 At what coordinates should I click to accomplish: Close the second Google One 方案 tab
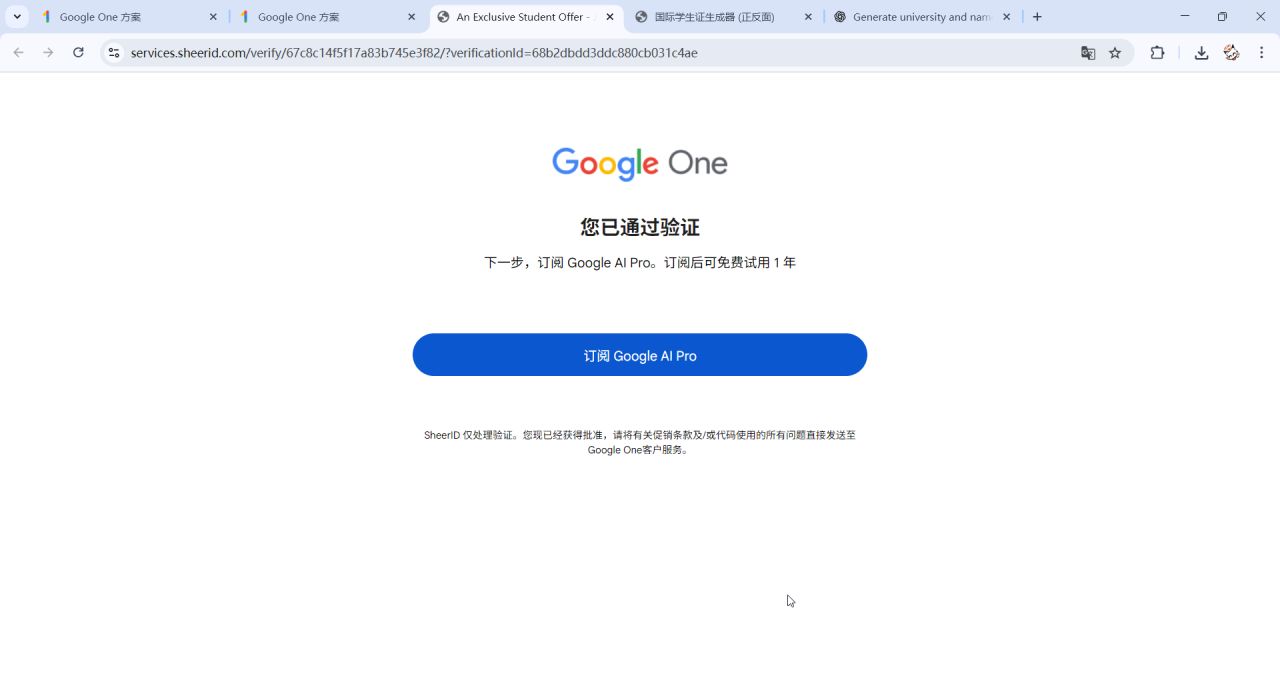coord(411,17)
